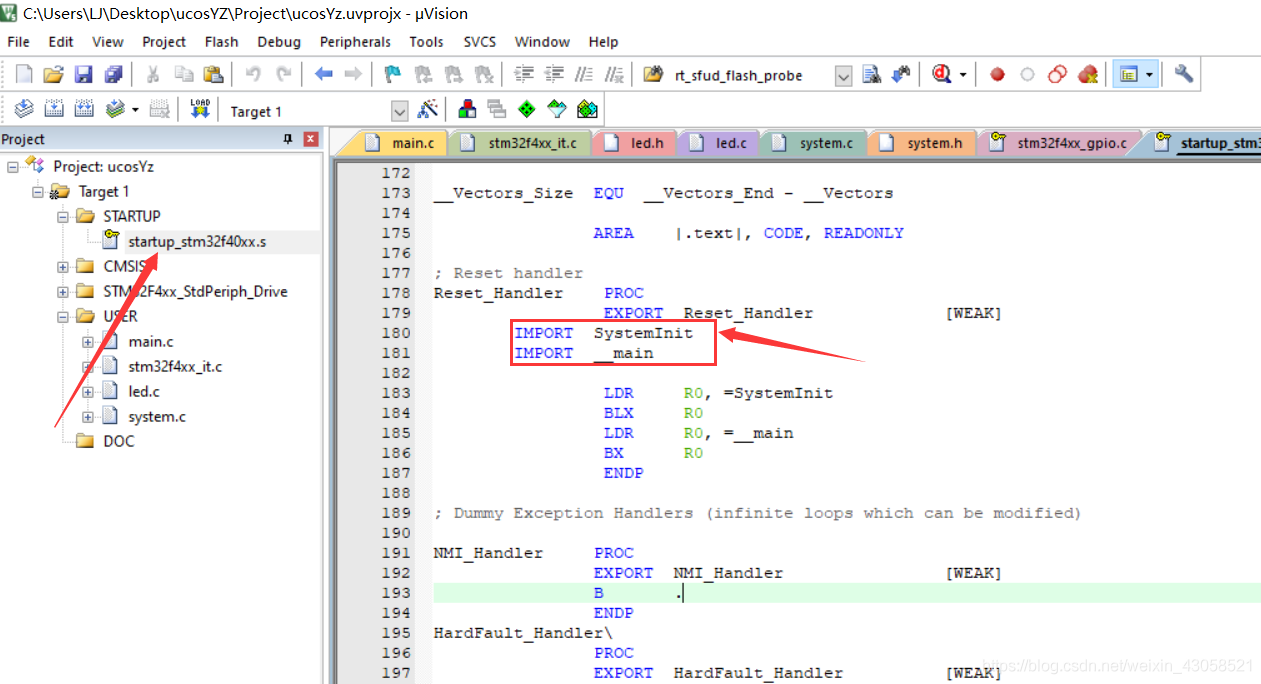Download to flash LOAD icon

199,109
